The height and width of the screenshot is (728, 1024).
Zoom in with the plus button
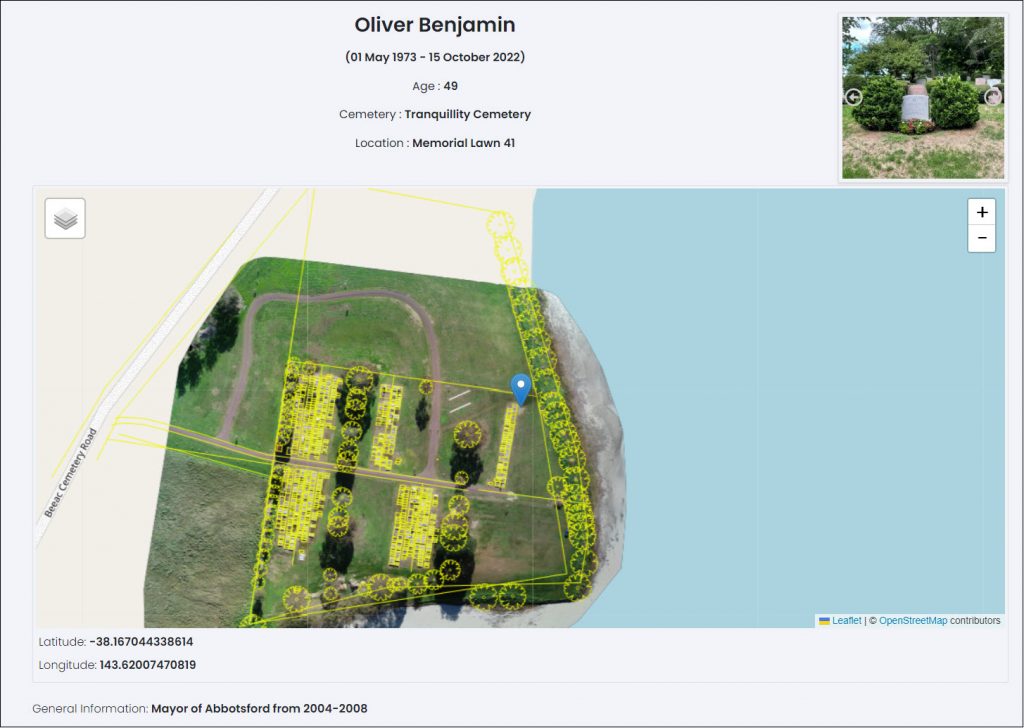point(982,212)
